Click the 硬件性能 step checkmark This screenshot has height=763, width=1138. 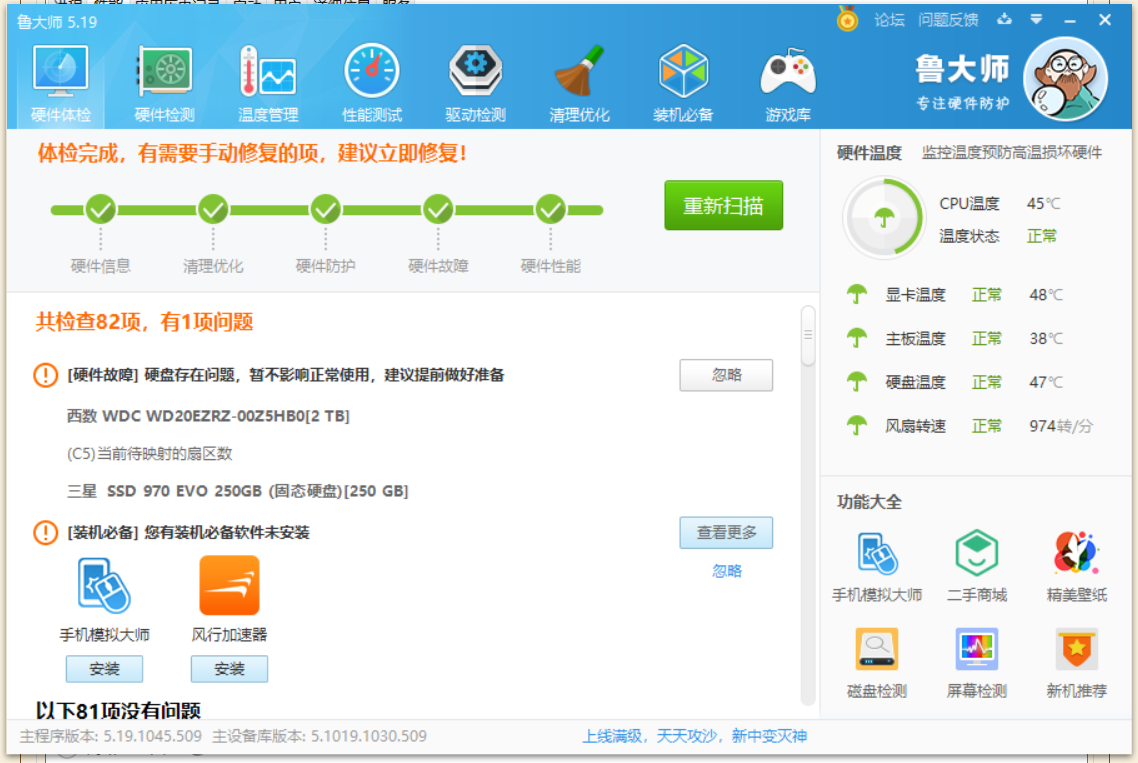(x=551, y=210)
